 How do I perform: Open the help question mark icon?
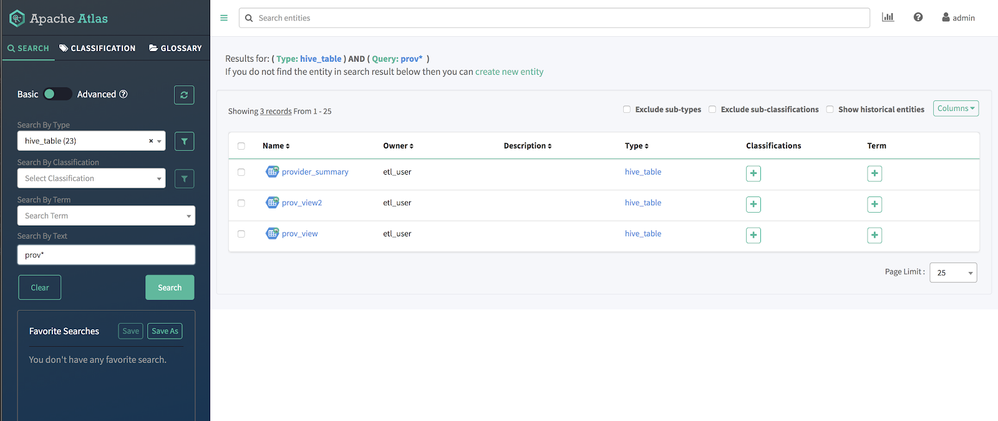(x=918, y=18)
